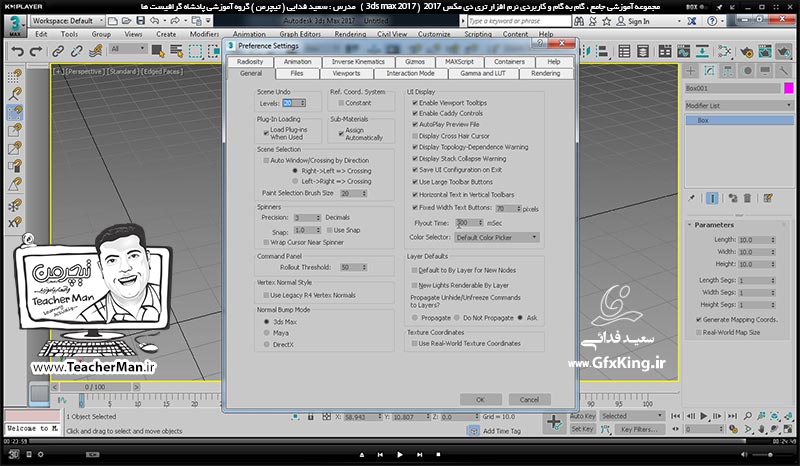
Task: Toggle the Layer Explorer icon
Action: pyautogui.click(x=643, y=51)
